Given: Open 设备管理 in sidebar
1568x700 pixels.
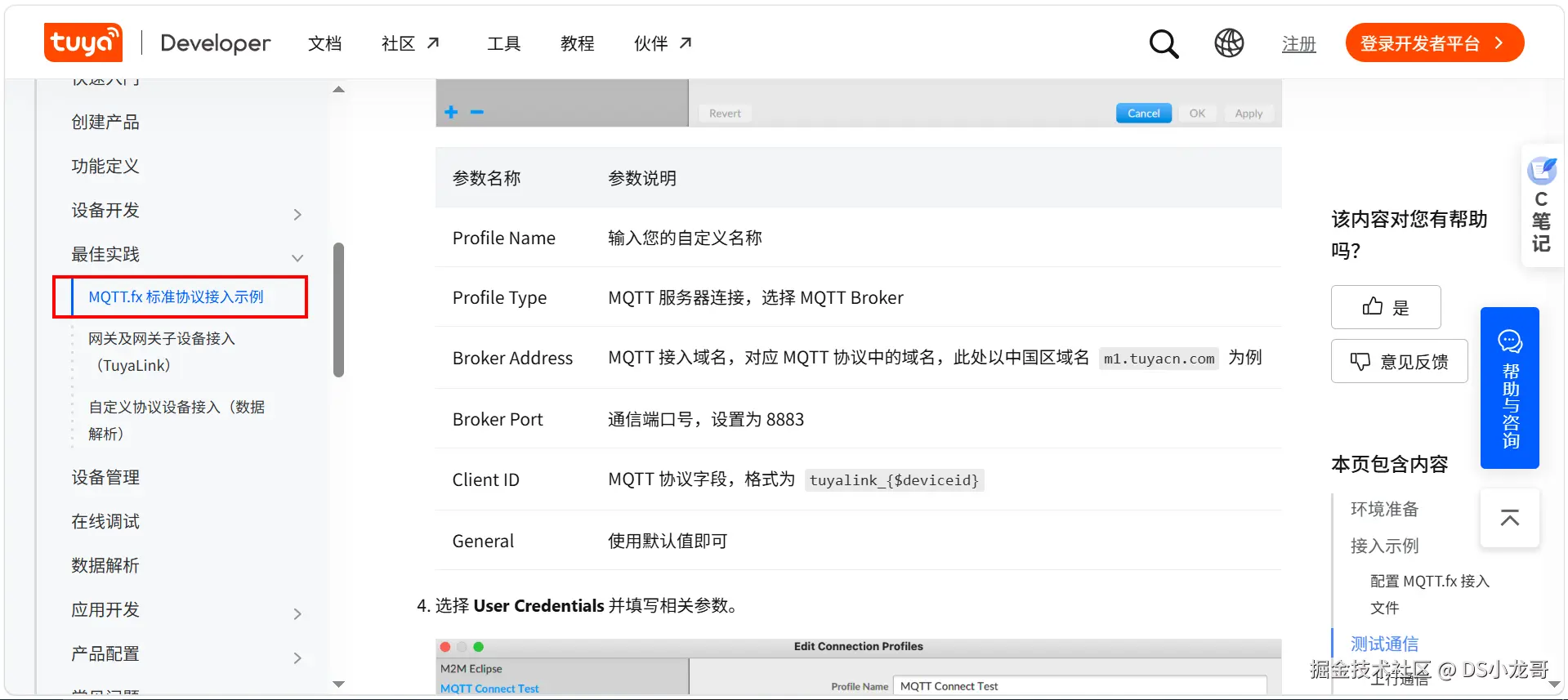Looking at the screenshot, I should (x=105, y=477).
